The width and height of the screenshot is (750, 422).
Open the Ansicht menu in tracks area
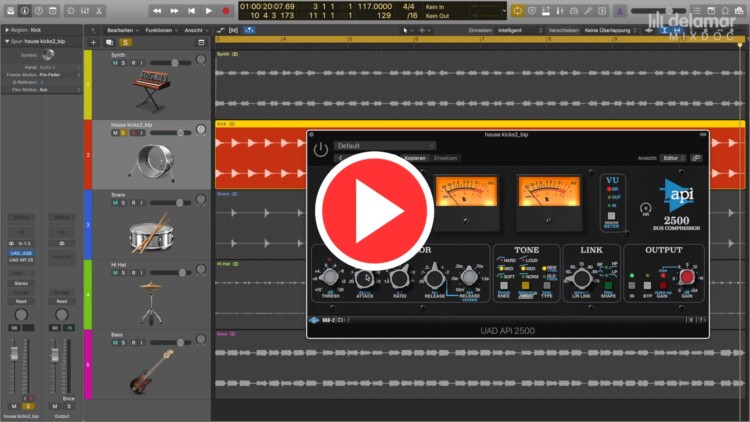click(196, 30)
